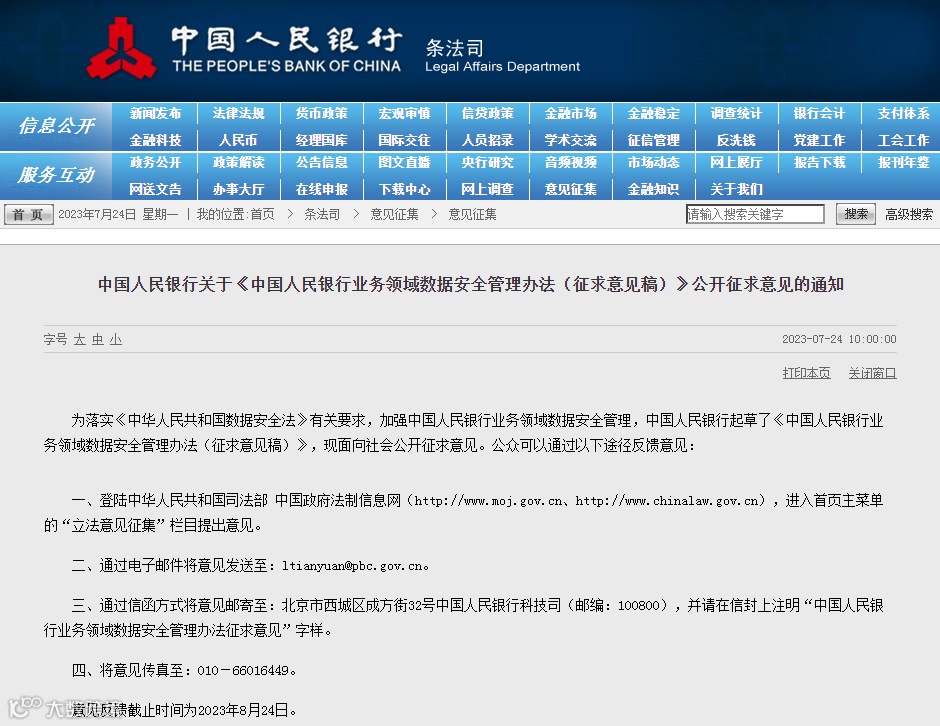Open 网上展厅 menu item
This screenshot has height=726, width=940.
point(736,162)
